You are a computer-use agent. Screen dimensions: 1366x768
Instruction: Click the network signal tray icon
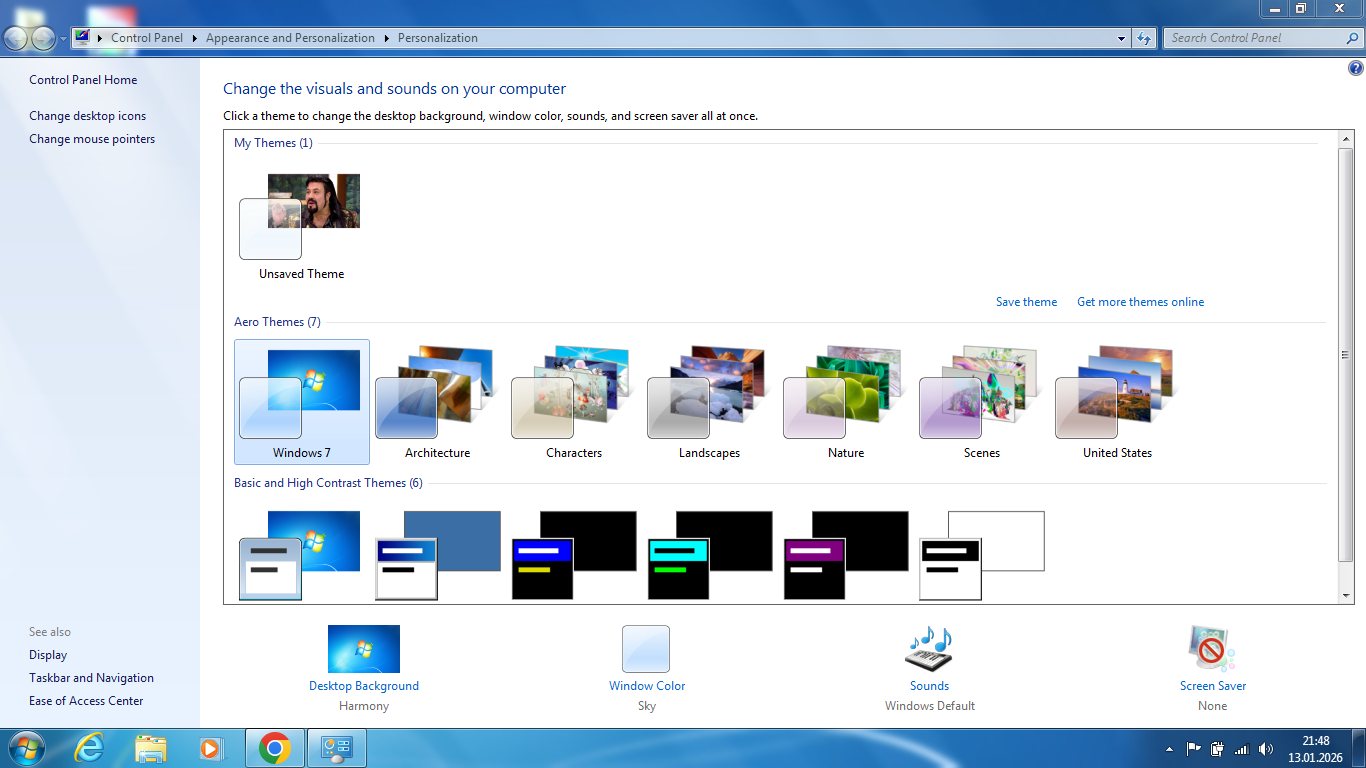click(1242, 748)
